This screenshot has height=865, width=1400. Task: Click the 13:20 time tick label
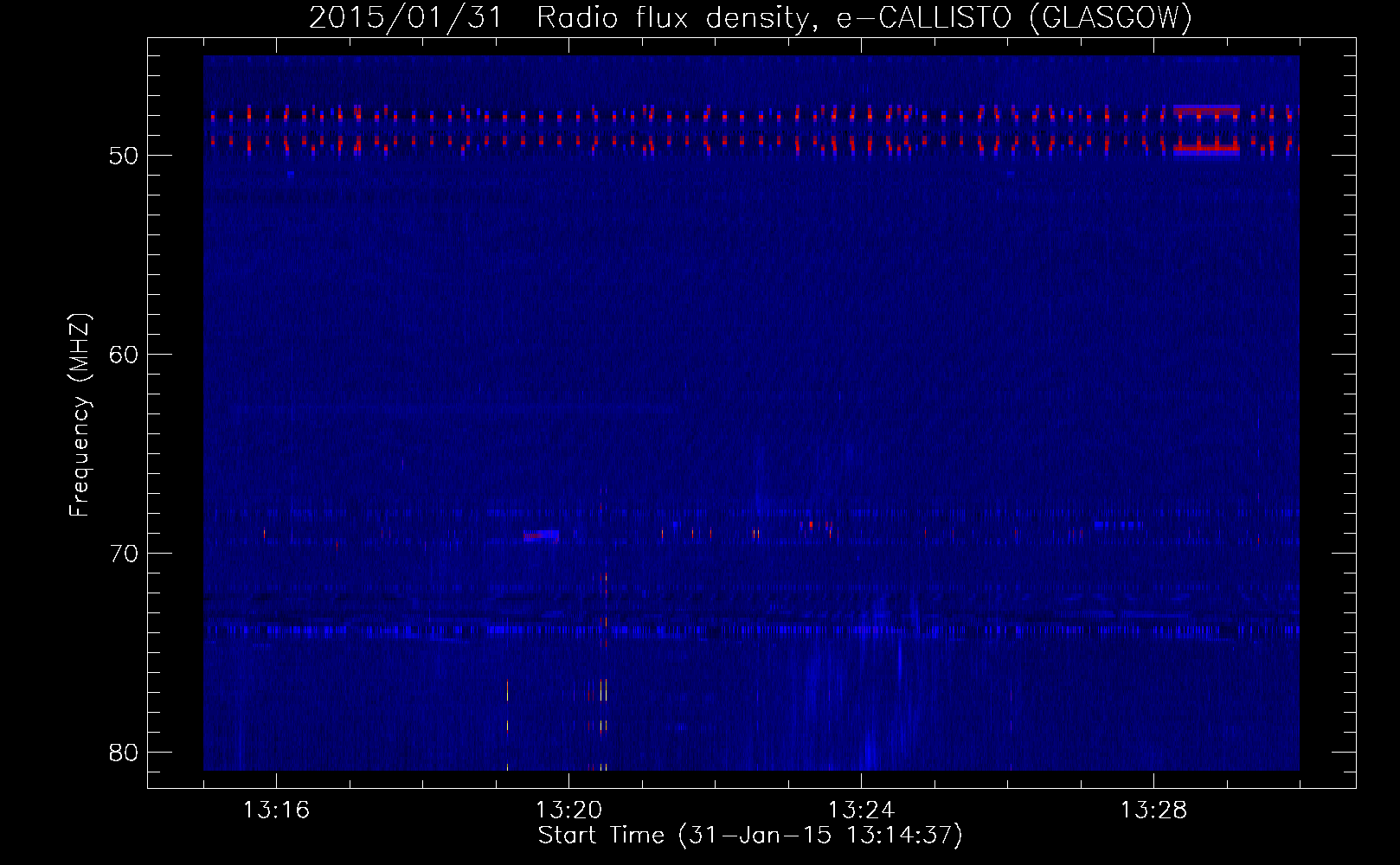pyautogui.click(x=568, y=811)
